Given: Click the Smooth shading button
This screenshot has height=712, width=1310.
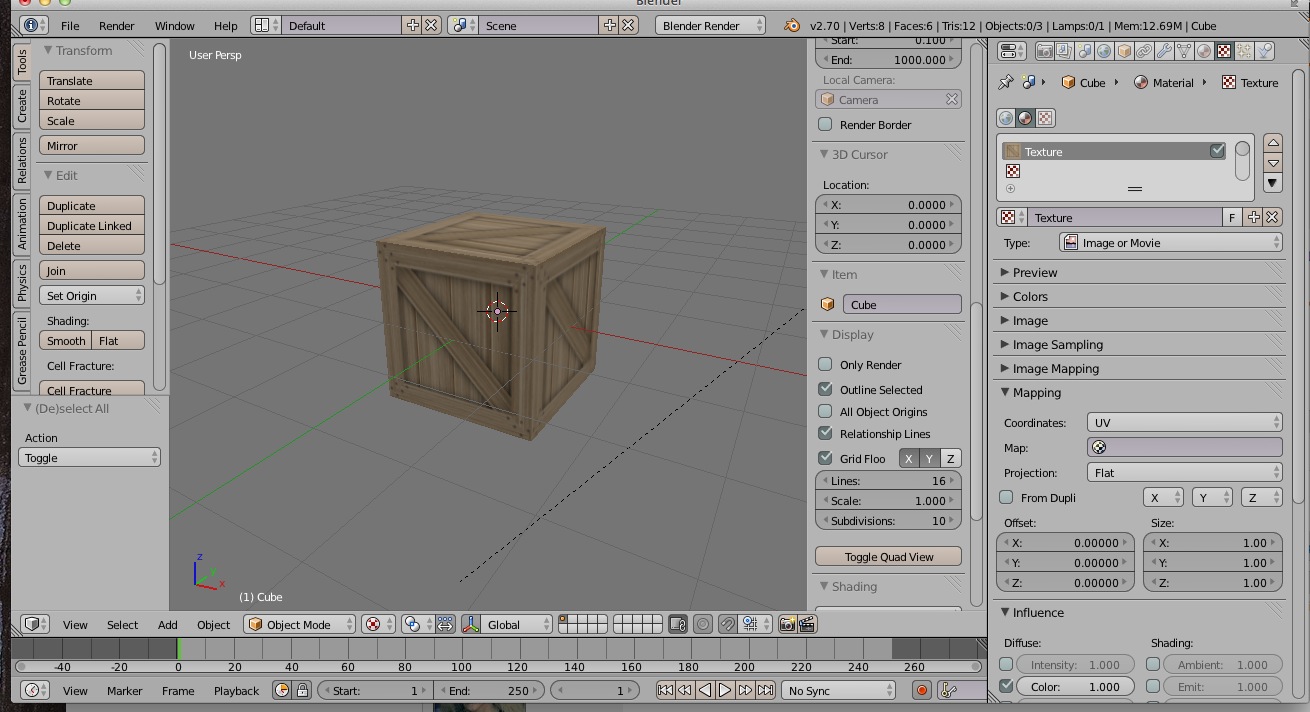Looking at the screenshot, I should (66, 340).
